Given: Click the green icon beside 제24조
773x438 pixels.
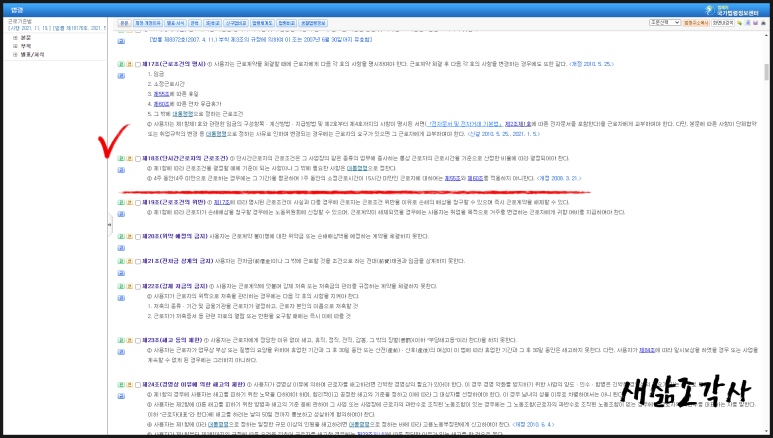Looking at the screenshot, I should pos(121,385).
